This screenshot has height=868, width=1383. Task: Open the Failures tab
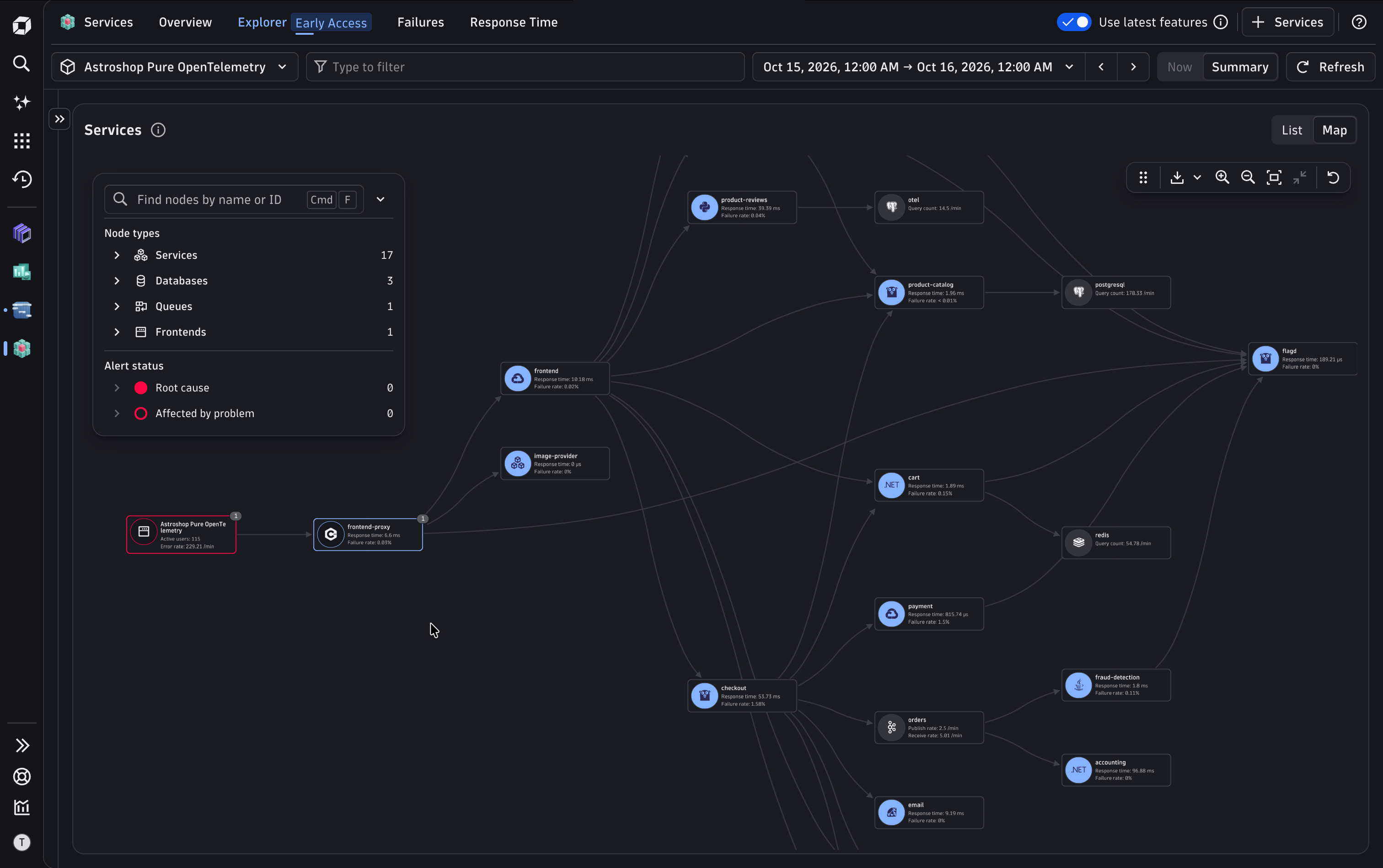pyautogui.click(x=420, y=22)
